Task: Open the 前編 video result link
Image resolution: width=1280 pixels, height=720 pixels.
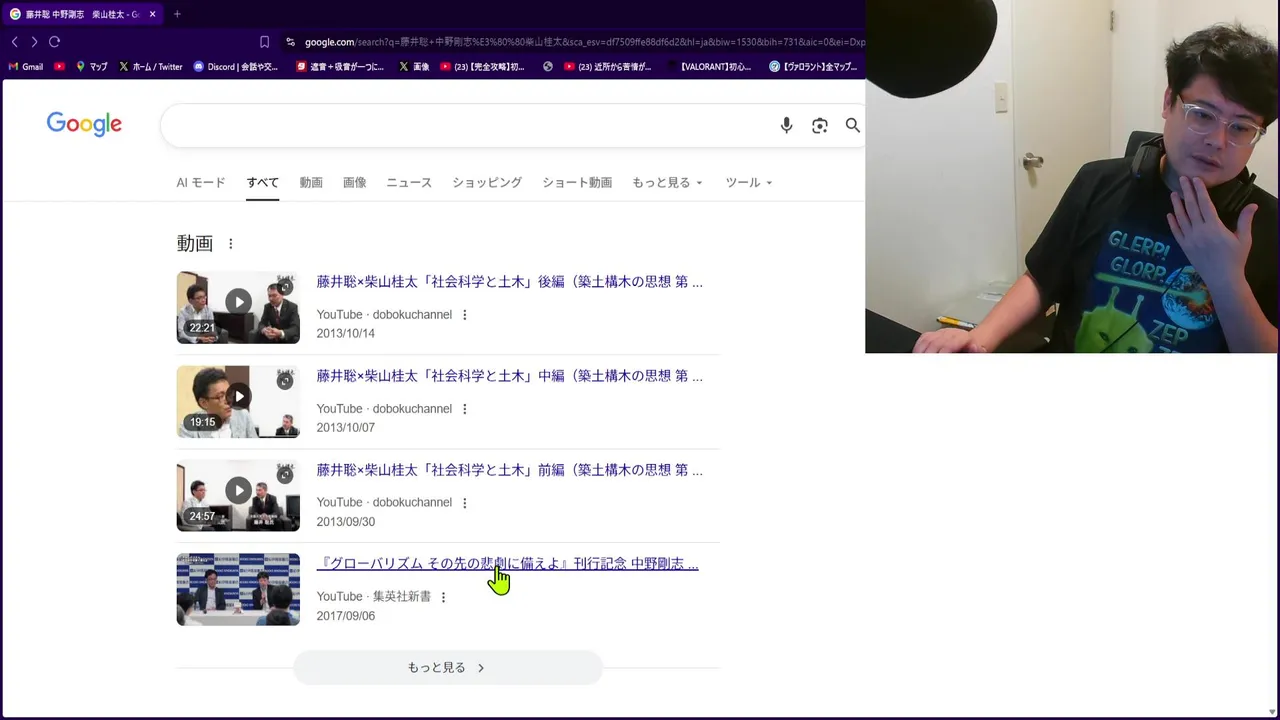Action: click(x=510, y=470)
